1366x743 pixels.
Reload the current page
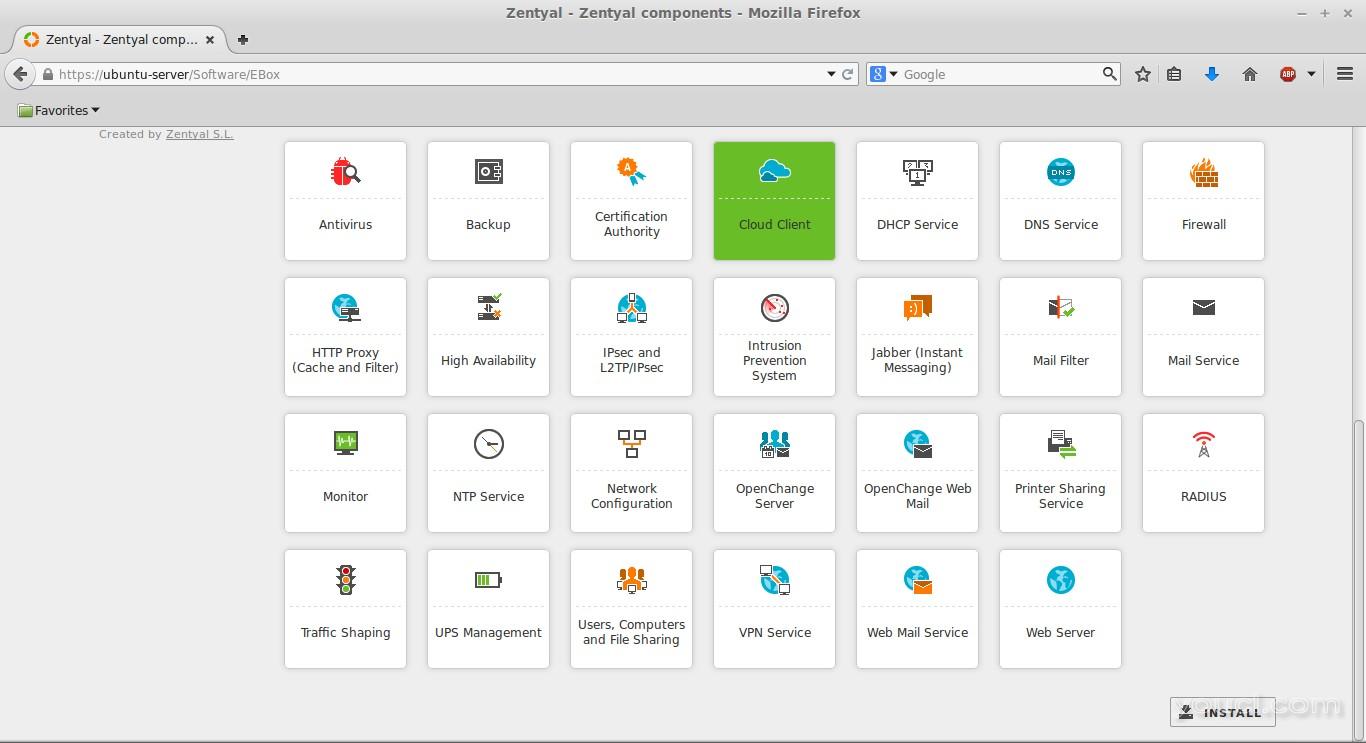point(848,74)
